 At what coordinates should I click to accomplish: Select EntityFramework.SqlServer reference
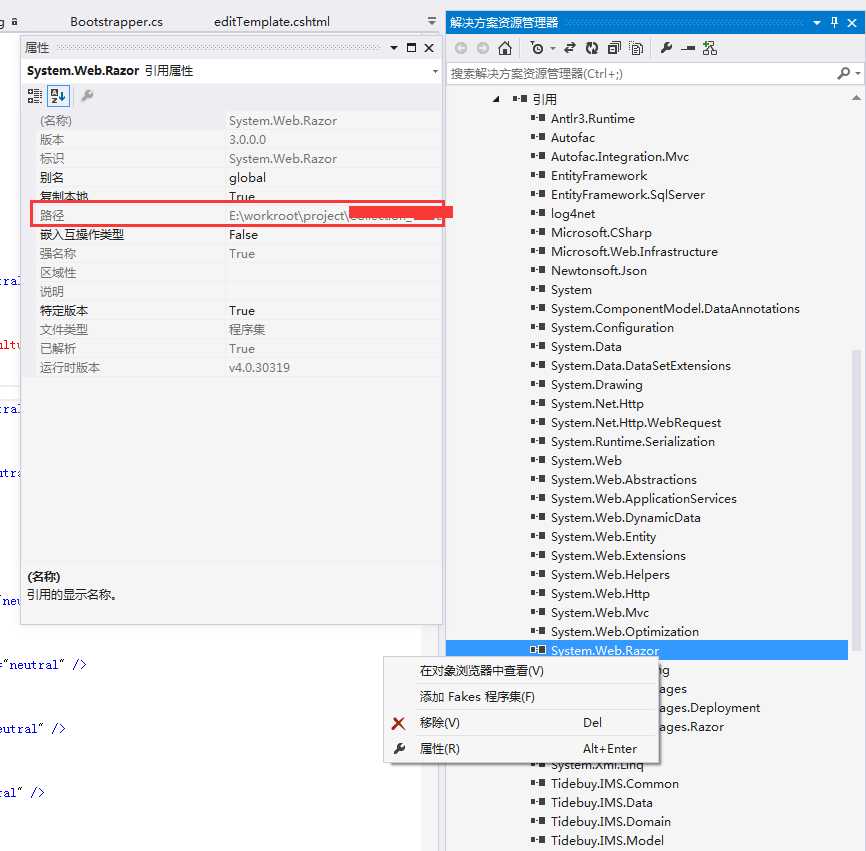coord(627,195)
